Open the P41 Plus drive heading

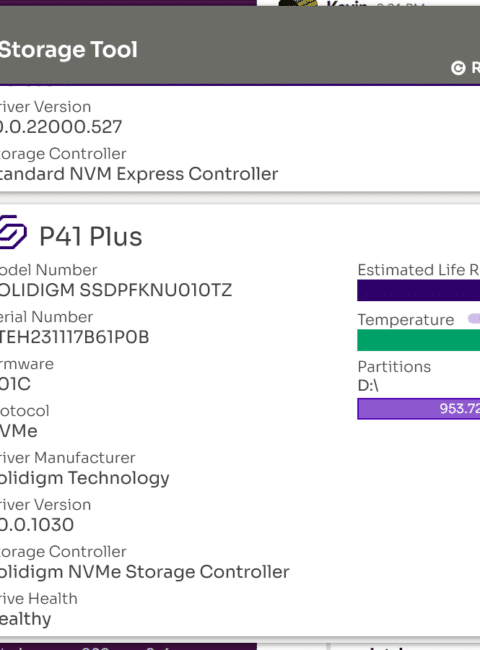[x=91, y=237]
